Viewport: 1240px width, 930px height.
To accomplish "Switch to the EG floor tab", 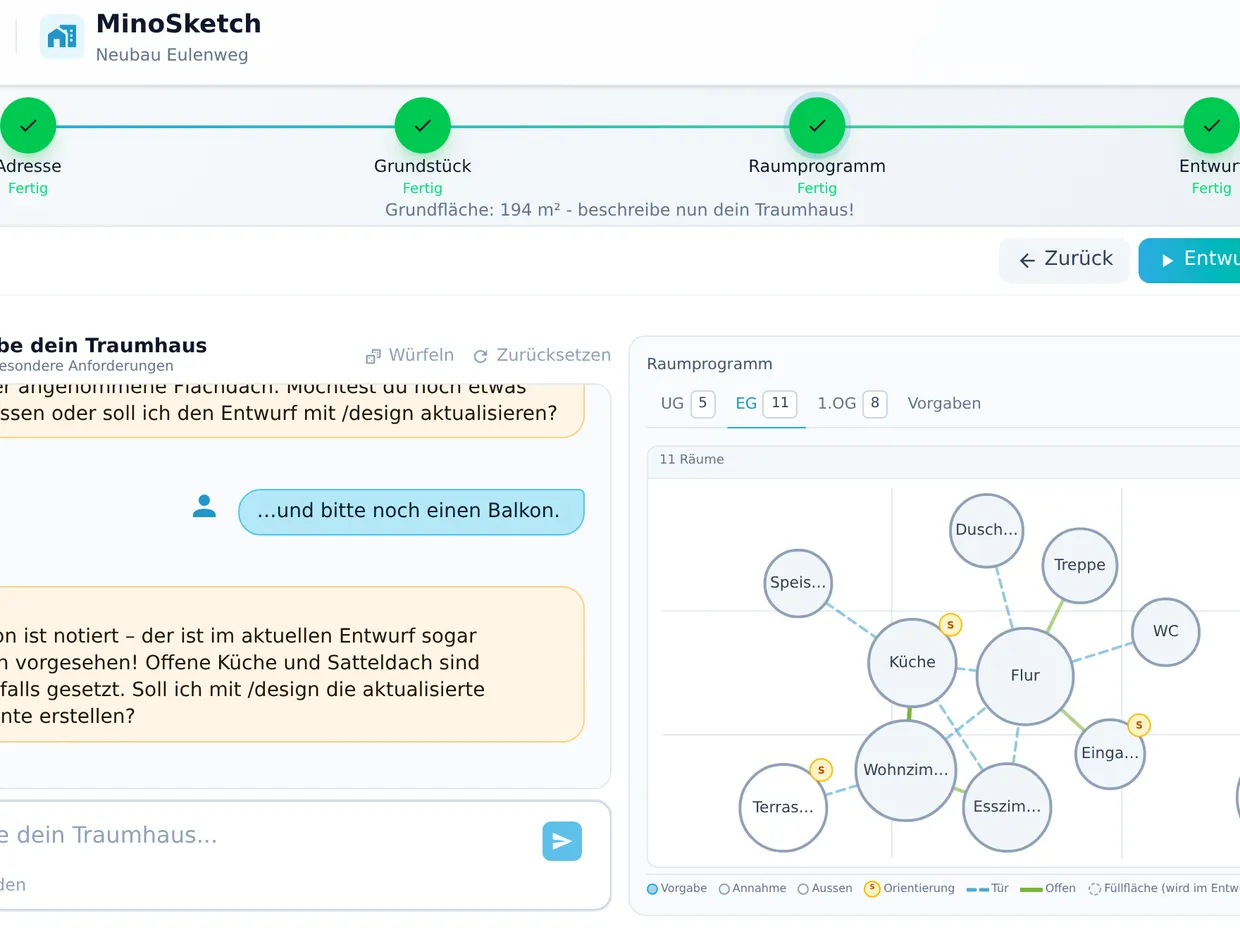I will 766,404.
